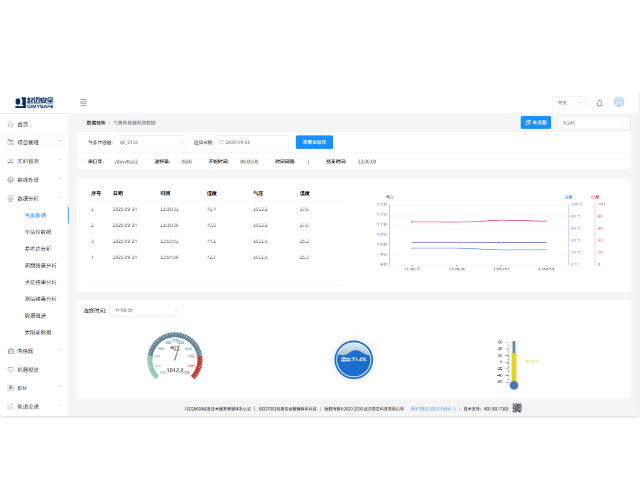The height and width of the screenshot is (480, 640).
Task: Collapse the sidebar with the hamburger icon
Action: 83,102
